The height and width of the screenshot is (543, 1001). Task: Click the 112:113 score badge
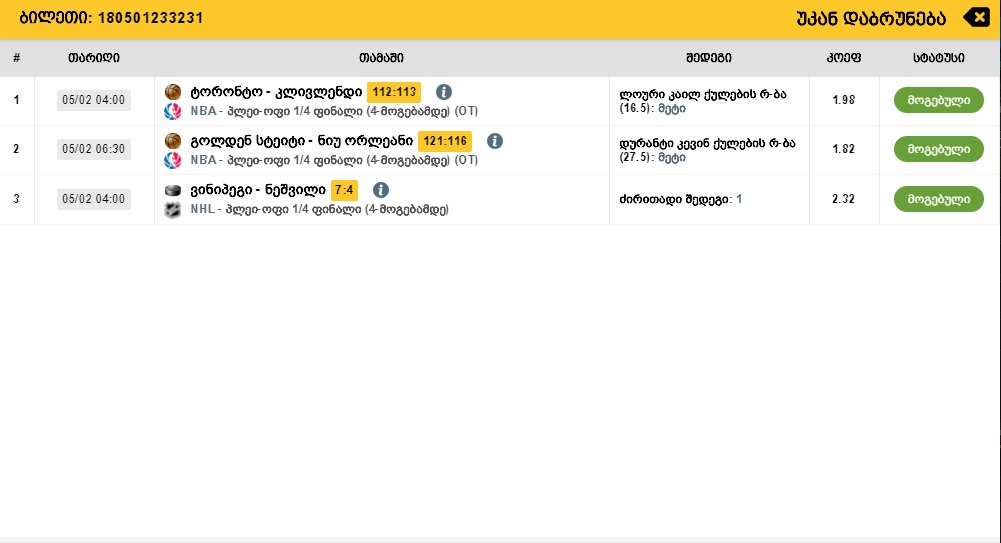[x=394, y=92]
